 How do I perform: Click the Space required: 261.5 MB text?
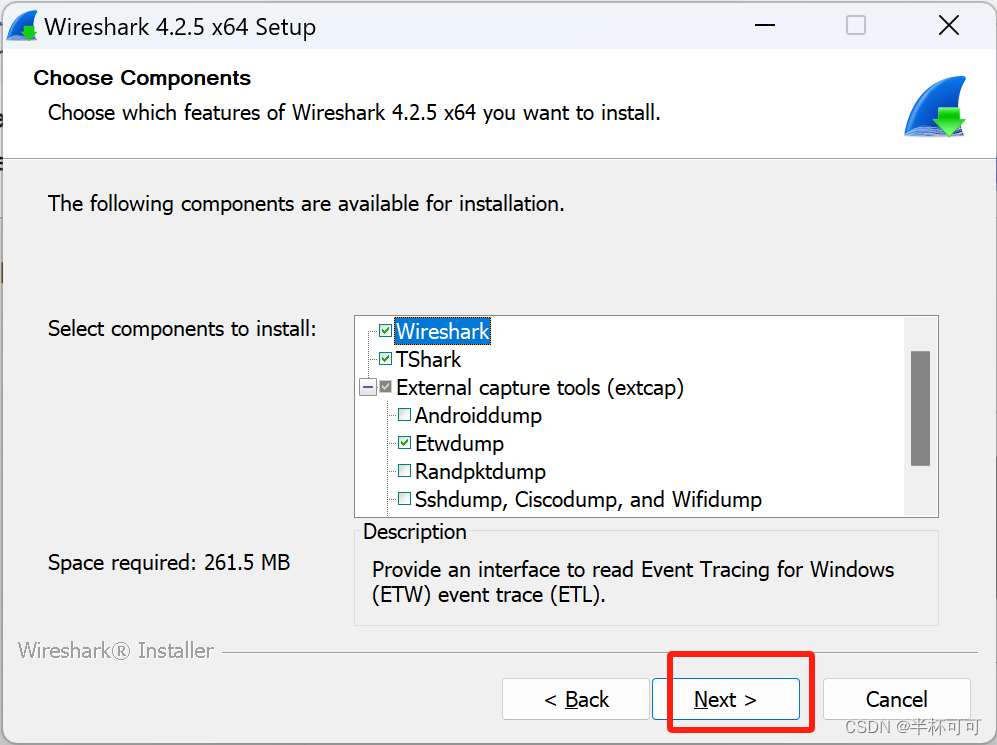tap(169, 563)
